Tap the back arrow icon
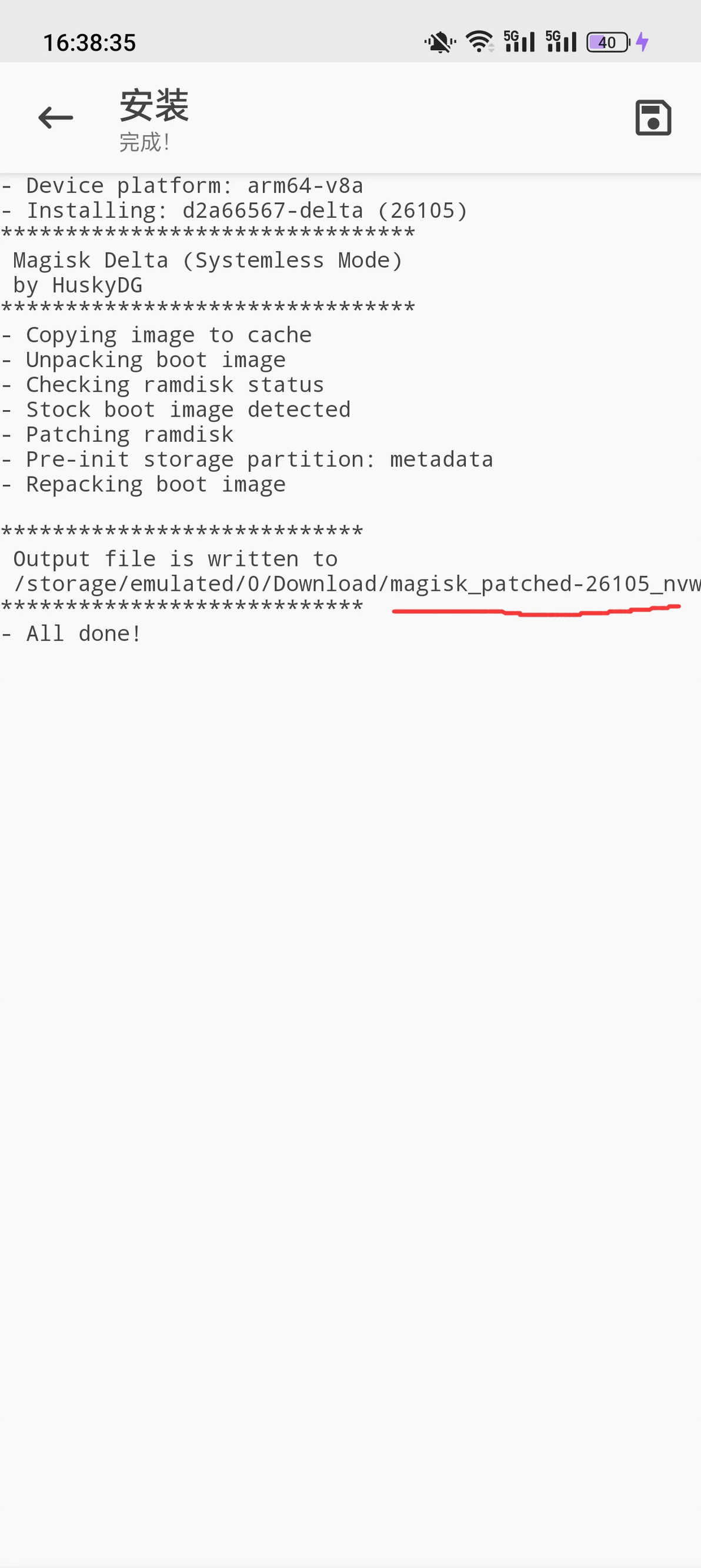Image resolution: width=701 pixels, height=1568 pixels. coord(55,118)
